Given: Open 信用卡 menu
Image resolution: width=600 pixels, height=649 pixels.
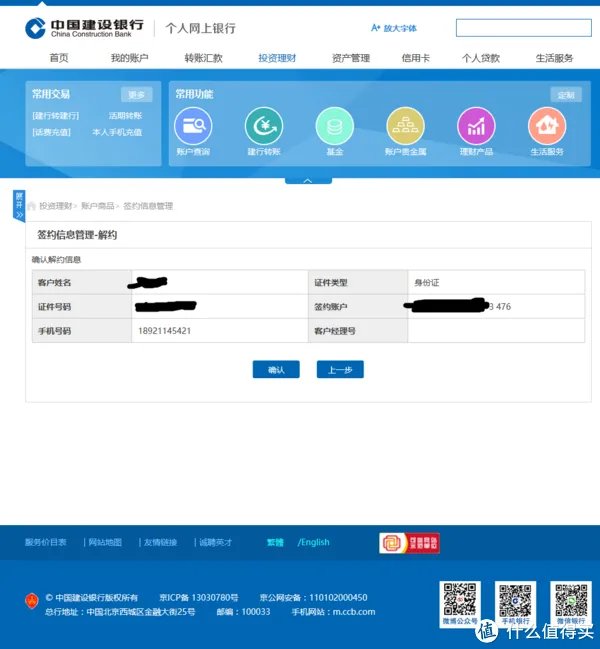Looking at the screenshot, I should (x=415, y=58).
